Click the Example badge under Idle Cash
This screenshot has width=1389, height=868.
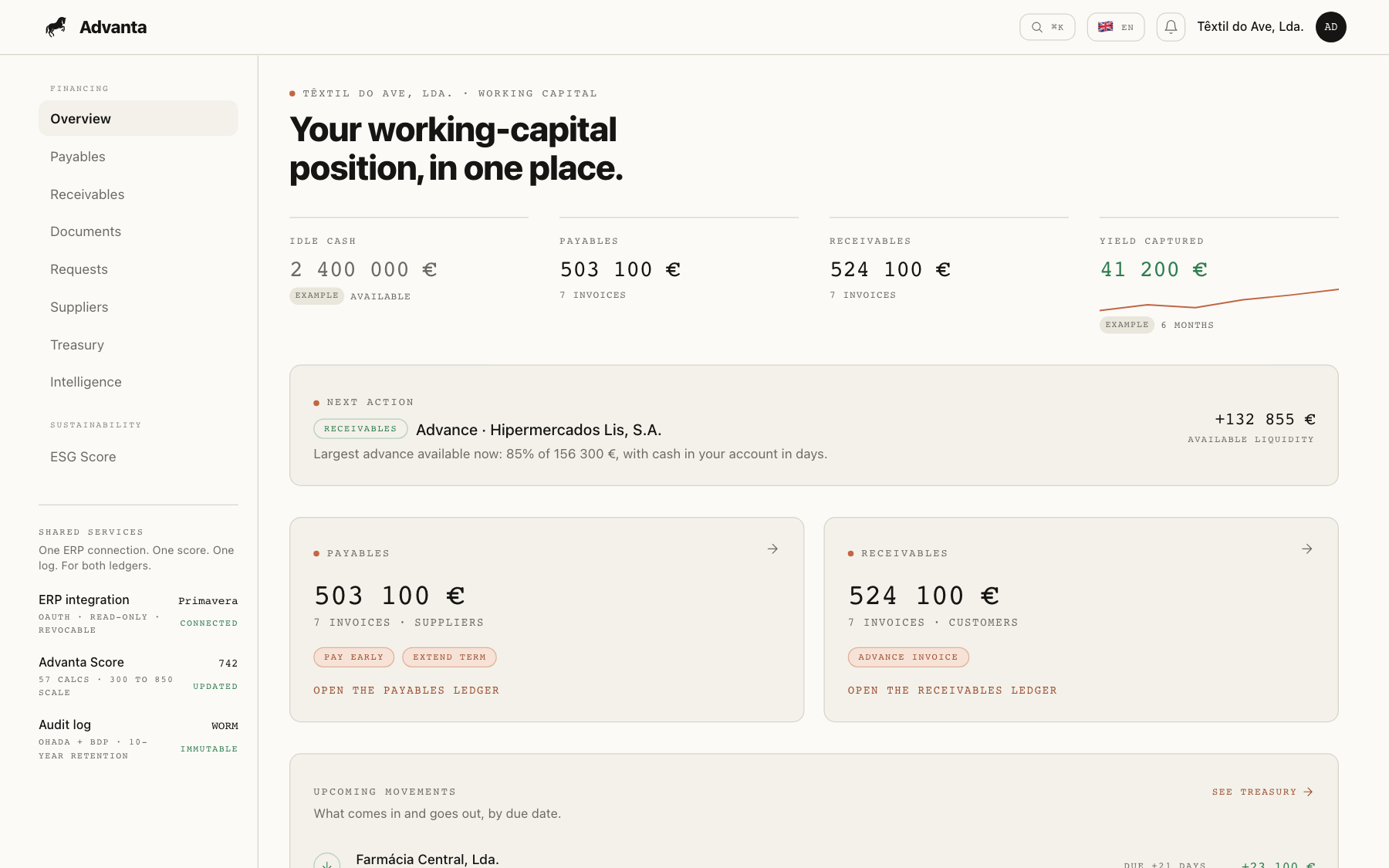click(x=316, y=296)
